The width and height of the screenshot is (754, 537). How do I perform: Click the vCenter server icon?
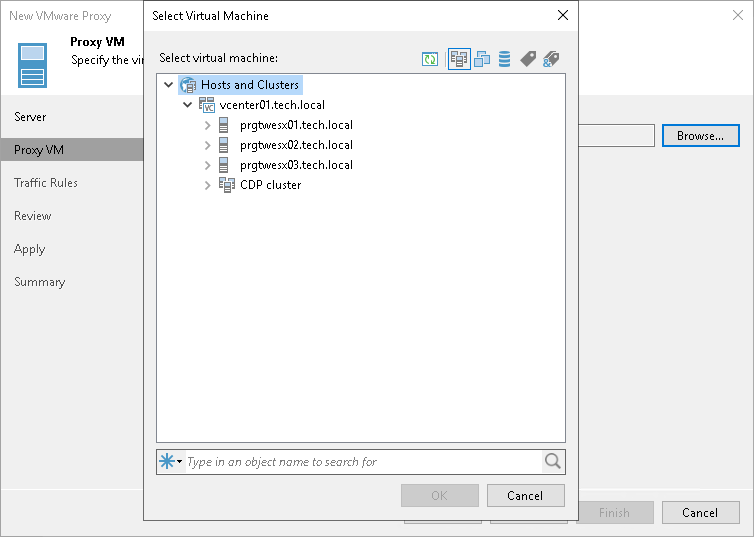(x=207, y=105)
